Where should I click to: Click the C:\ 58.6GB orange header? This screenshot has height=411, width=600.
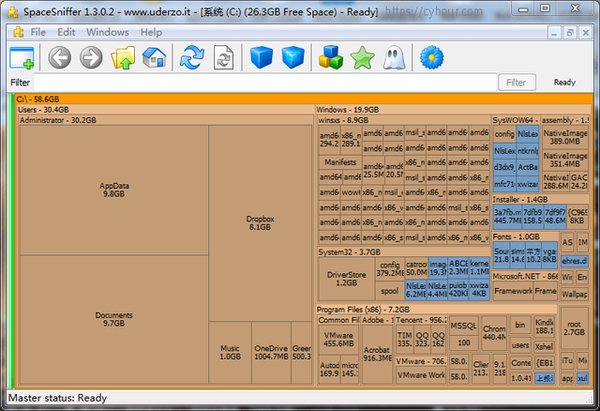tap(303, 99)
